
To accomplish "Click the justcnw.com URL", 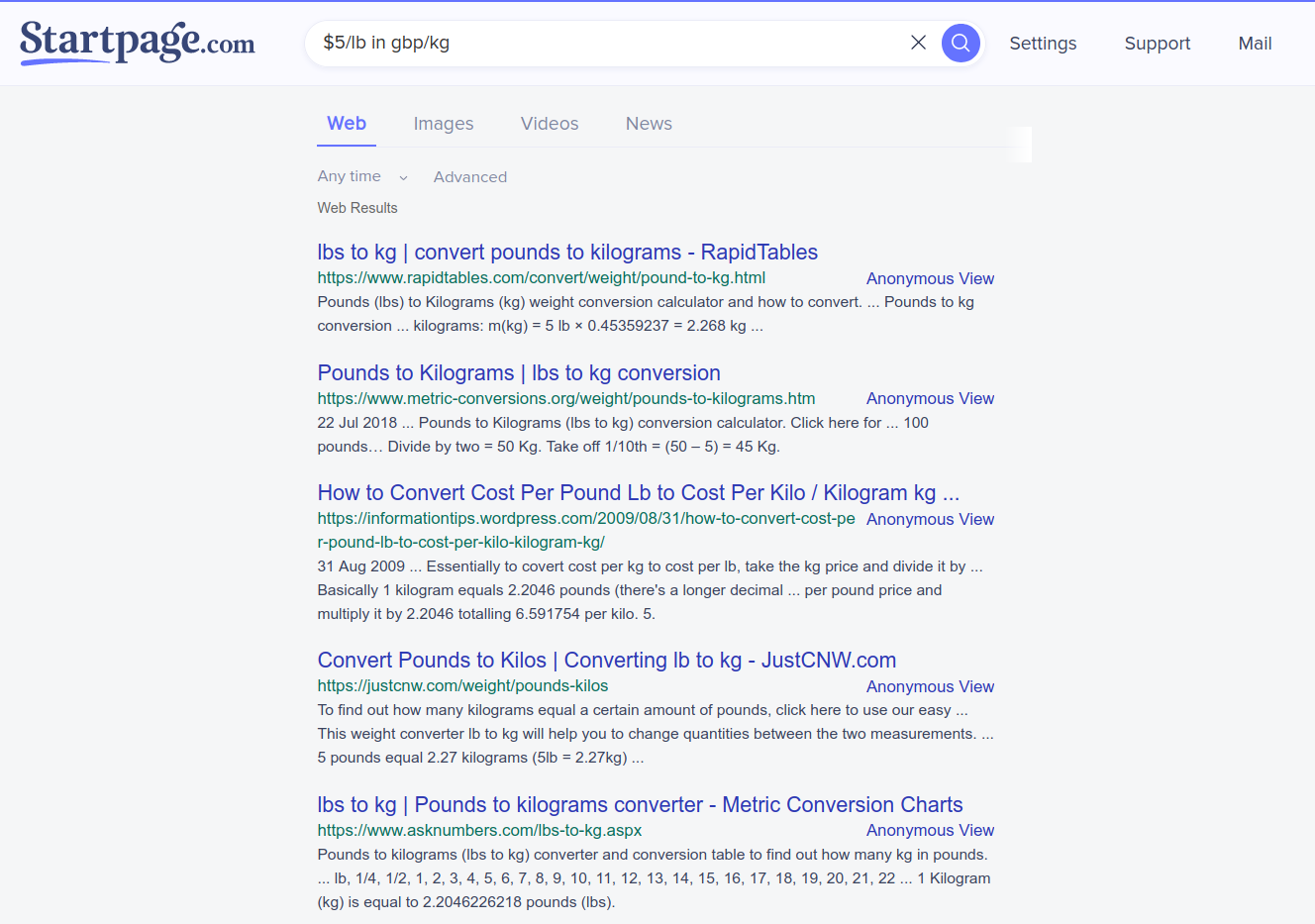I will 462,686.
